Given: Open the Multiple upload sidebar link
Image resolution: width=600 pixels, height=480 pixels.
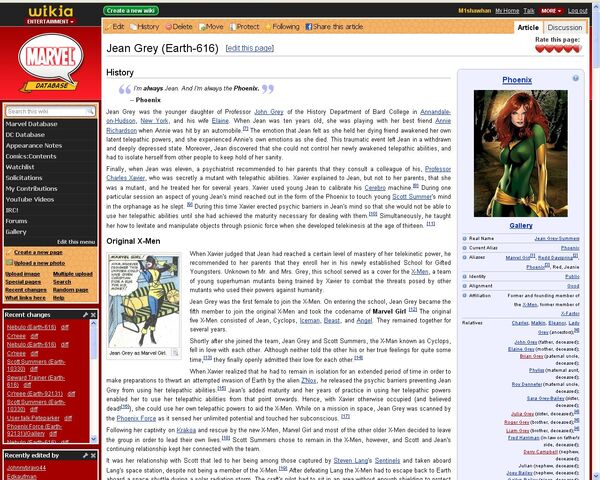Looking at the screenshot, I should click(x=73, y=274).
